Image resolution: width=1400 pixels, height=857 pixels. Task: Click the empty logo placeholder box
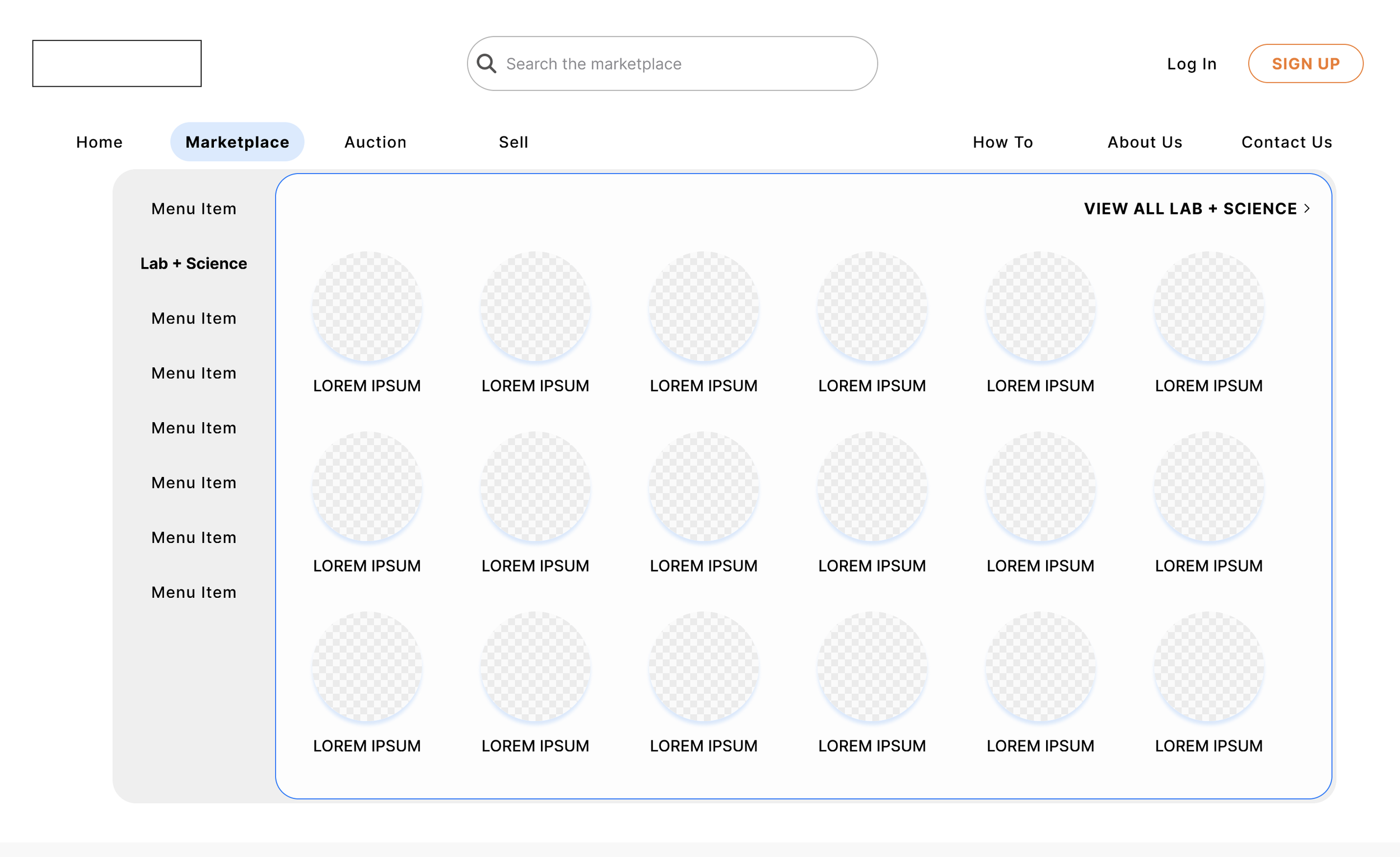click(x=116, y=63)
